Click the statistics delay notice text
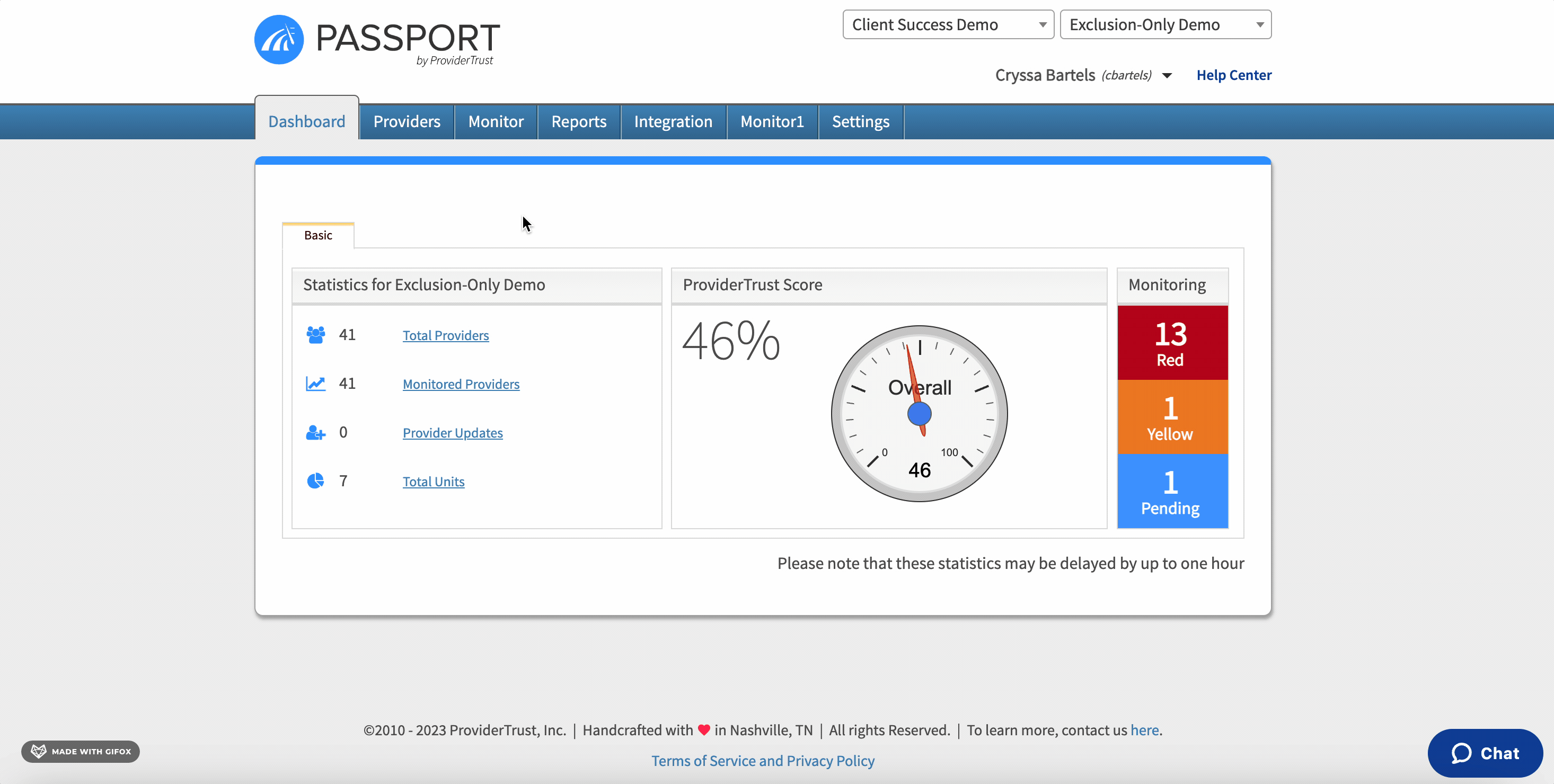Image resolution: width=1554 pixels, height=784 pixels. (x=1010, y=563)
